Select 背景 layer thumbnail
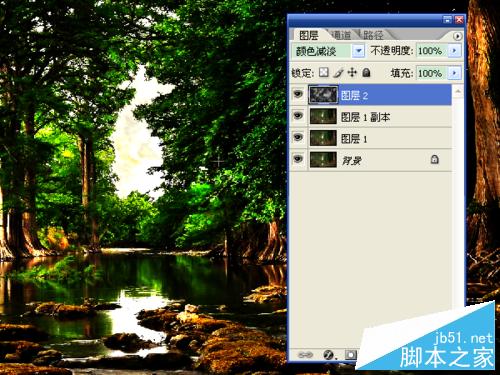This screenshot has height=375, width=500. pos(323,160)
